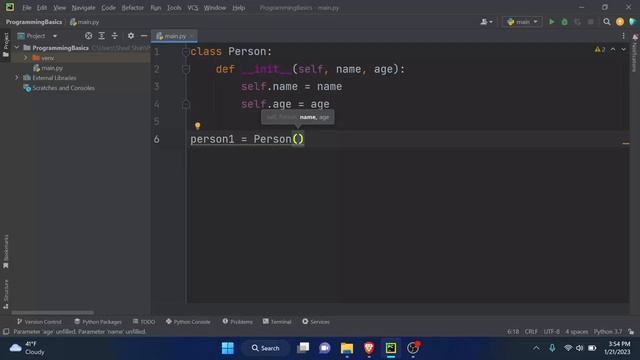Image resolution: width=640 pixels, height=360 pixels.
Task: Select main.py in the project tree
Action: click(x=52, y=68)
